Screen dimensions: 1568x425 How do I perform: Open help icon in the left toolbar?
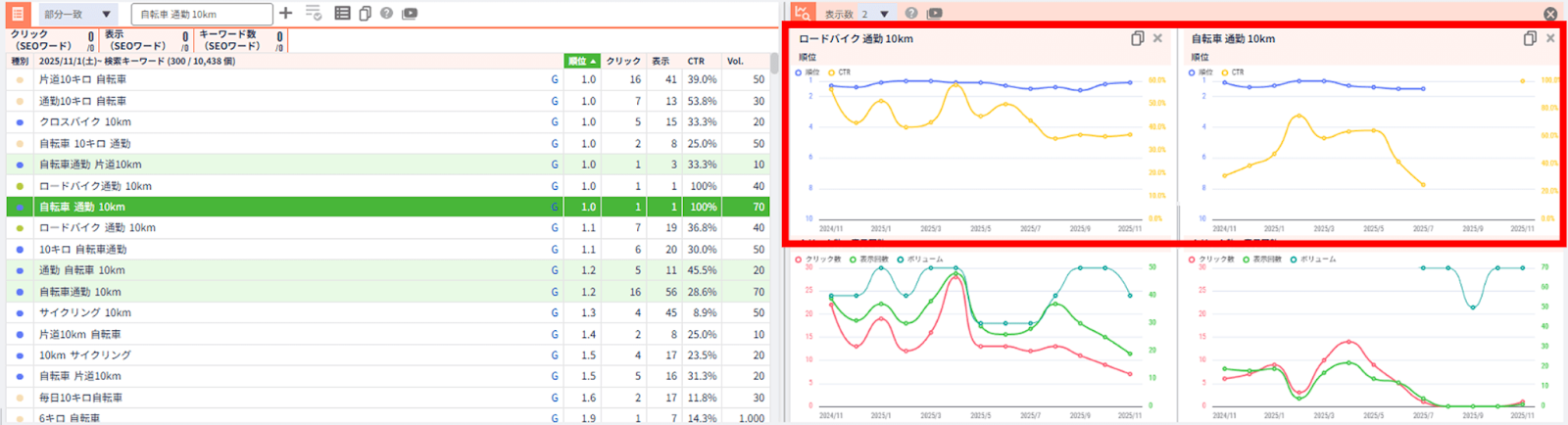[x=386, y=14]
